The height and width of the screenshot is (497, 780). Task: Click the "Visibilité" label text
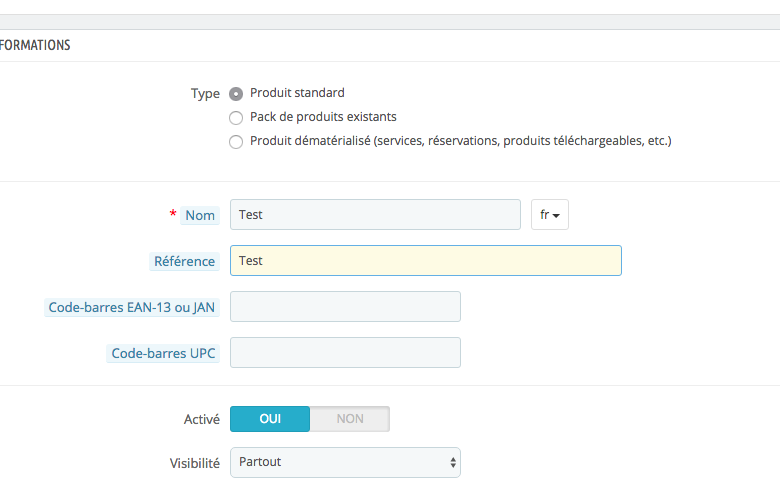point(194,463)
